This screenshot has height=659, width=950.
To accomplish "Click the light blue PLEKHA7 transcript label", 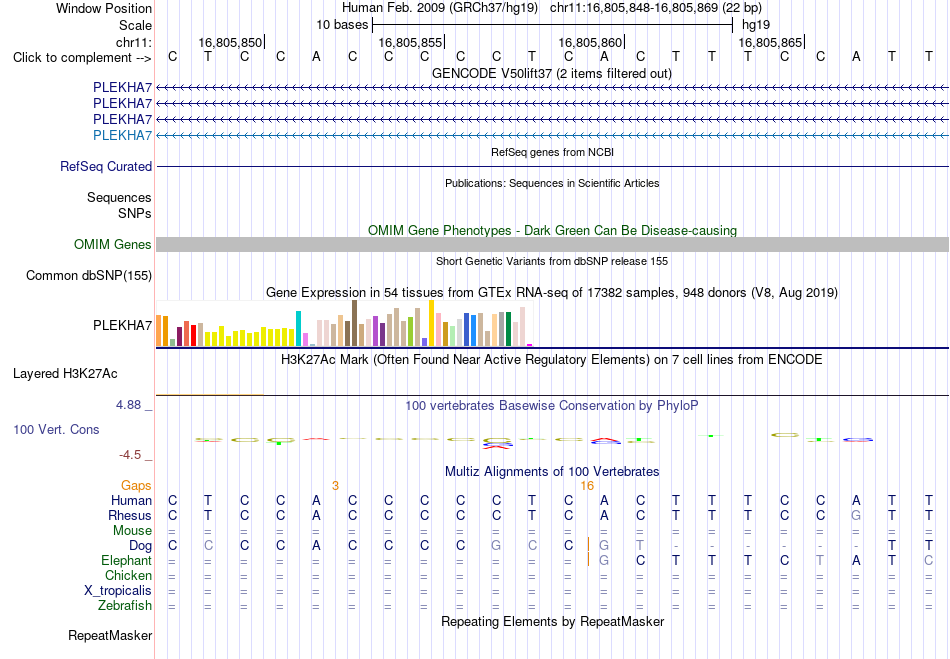I will (x=122, y=135).
